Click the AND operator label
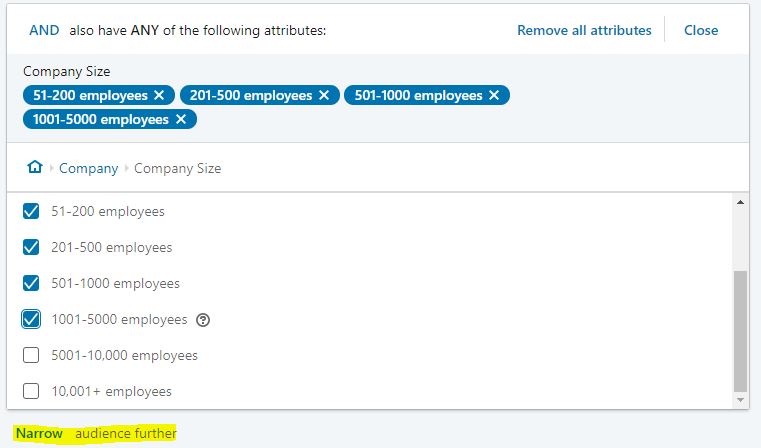This screenshot has width=761, height=448. (44, 30)
